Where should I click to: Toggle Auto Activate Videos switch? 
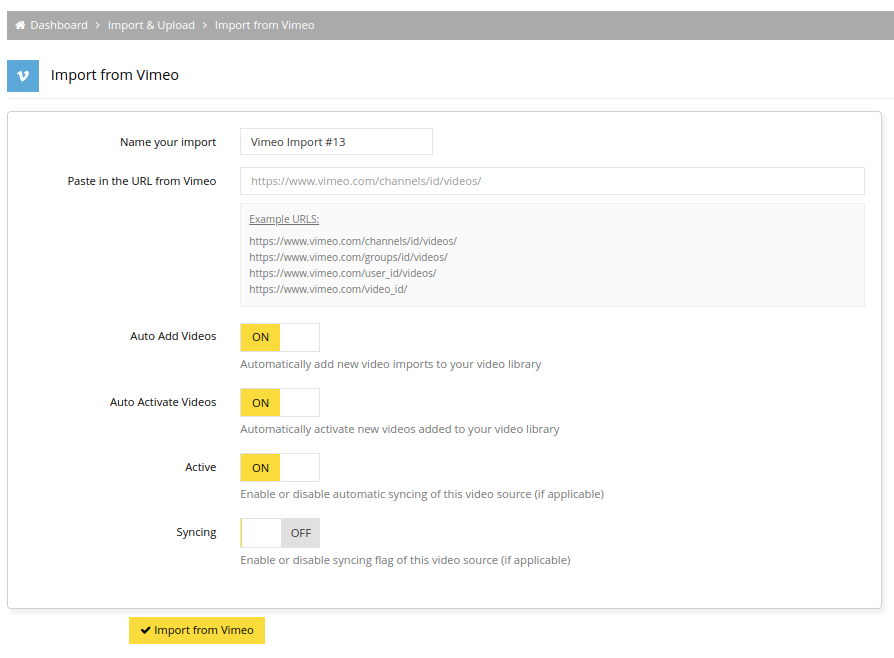[x=280, y=403]
